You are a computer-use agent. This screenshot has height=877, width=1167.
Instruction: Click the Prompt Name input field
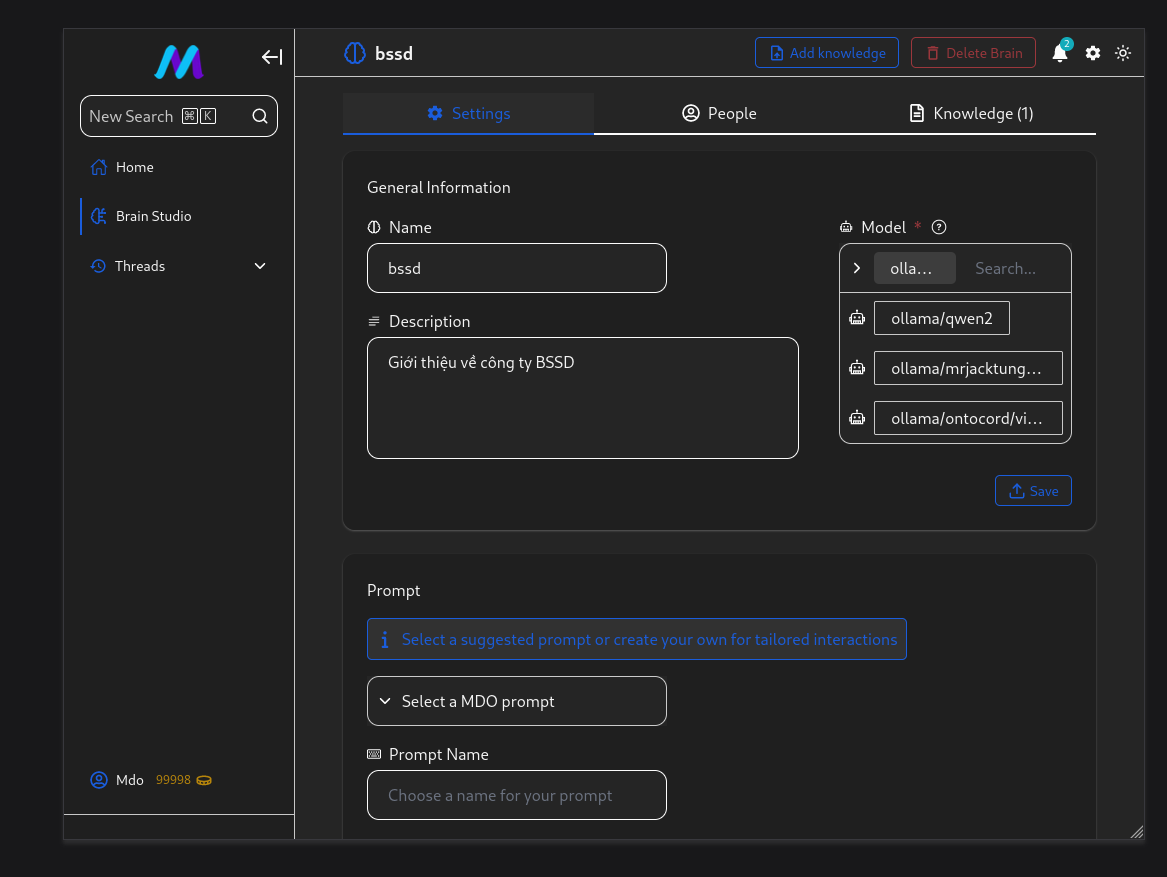[517, 795]
